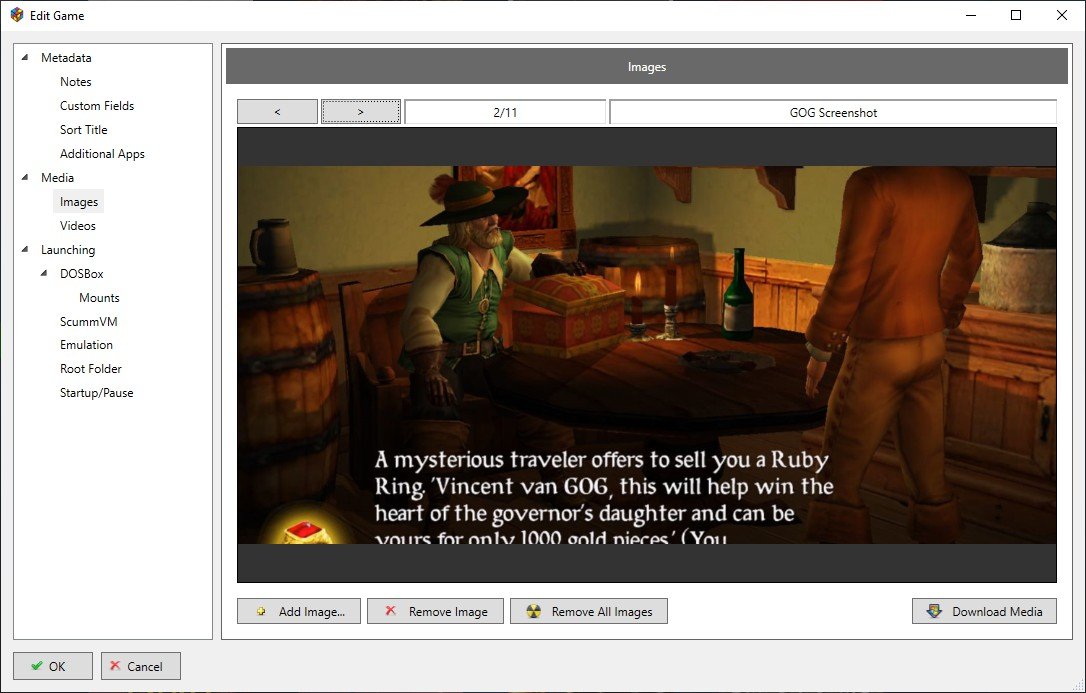Click the red X icon on Remove Image

pos(391,611)
